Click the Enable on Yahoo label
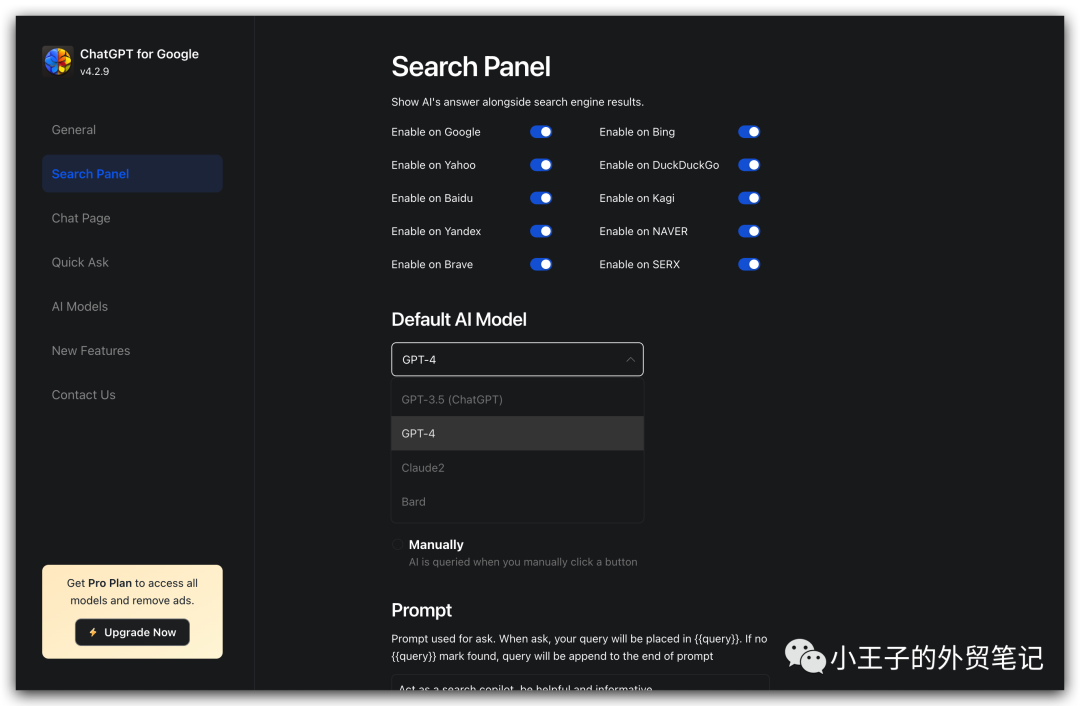The height and width of the screenshot is (706, 1080). (x=433, y=165)
